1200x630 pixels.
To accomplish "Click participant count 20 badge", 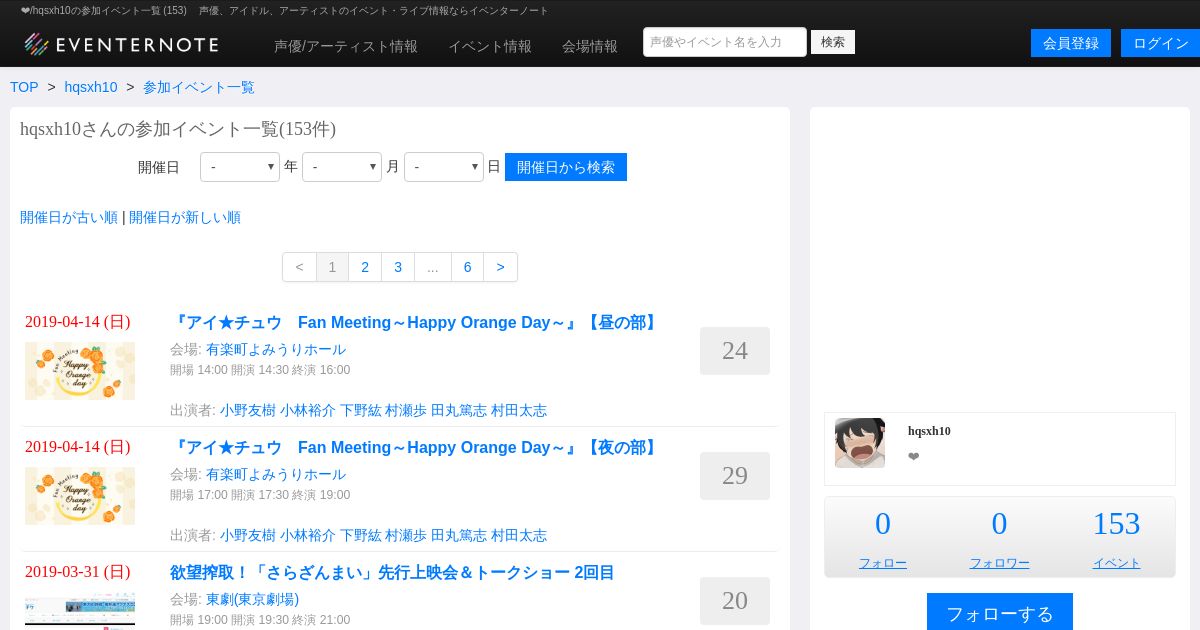I will coord(735,601).
